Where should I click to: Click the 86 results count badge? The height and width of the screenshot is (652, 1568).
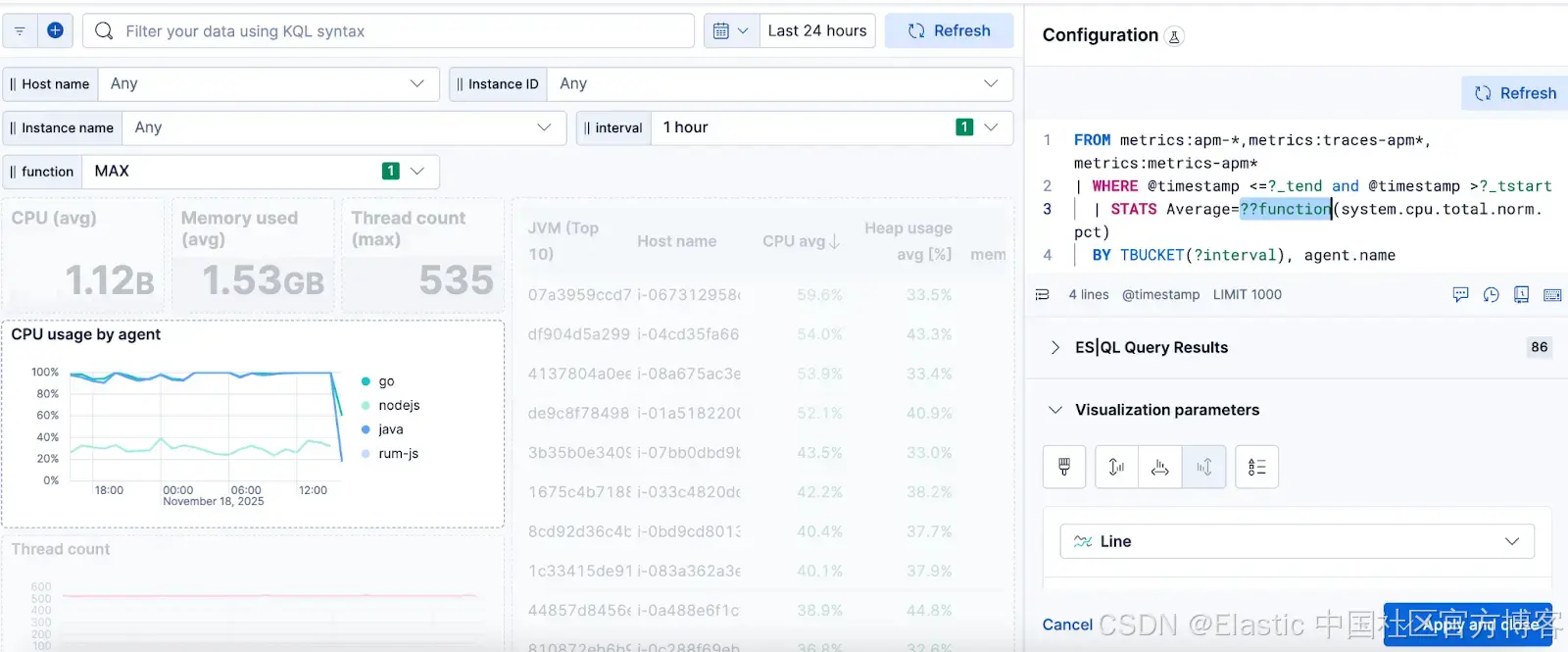click(x=1540, y=347)
